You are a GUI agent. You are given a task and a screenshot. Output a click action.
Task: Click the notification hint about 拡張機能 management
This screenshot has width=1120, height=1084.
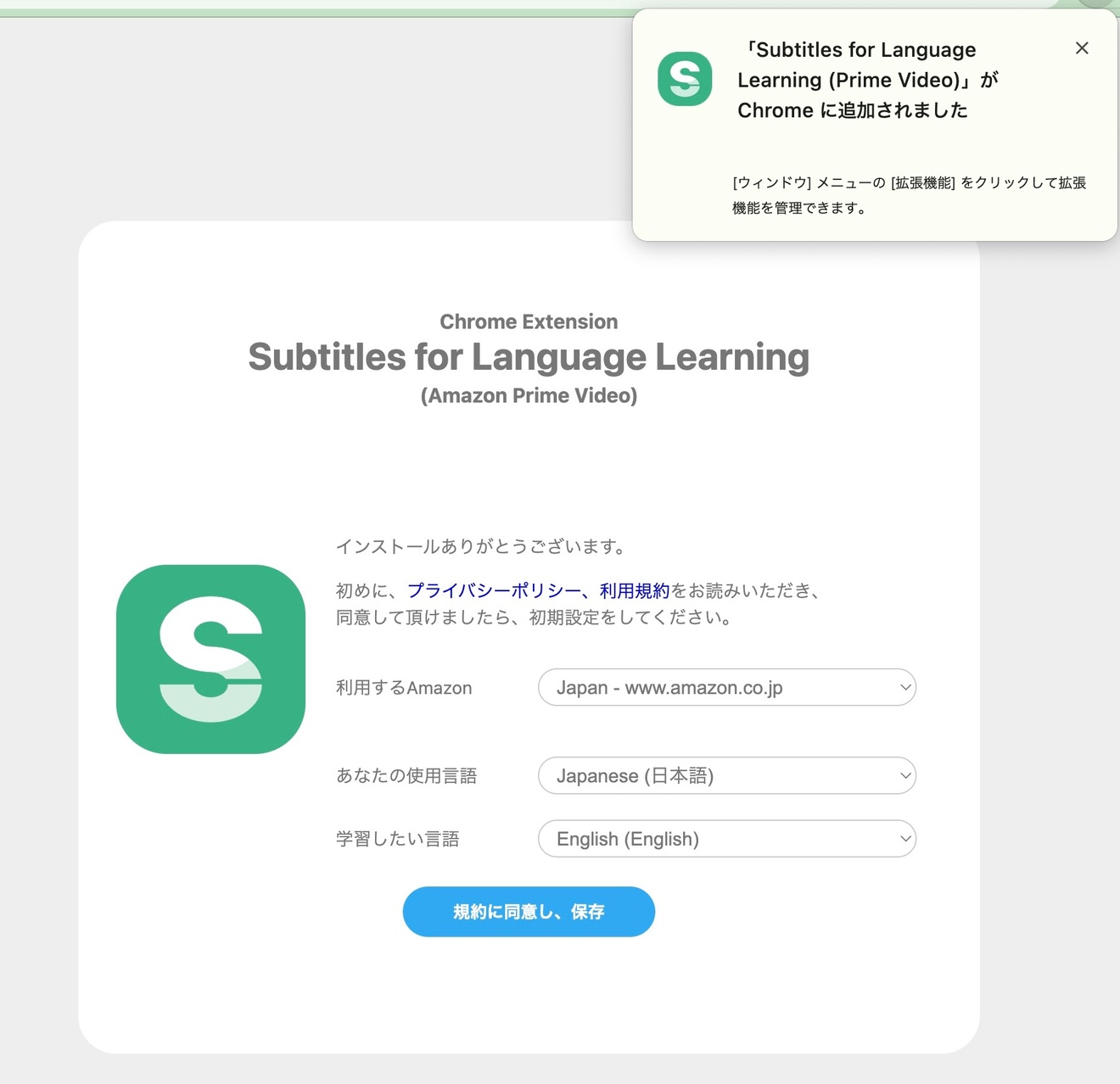(909, 195)
